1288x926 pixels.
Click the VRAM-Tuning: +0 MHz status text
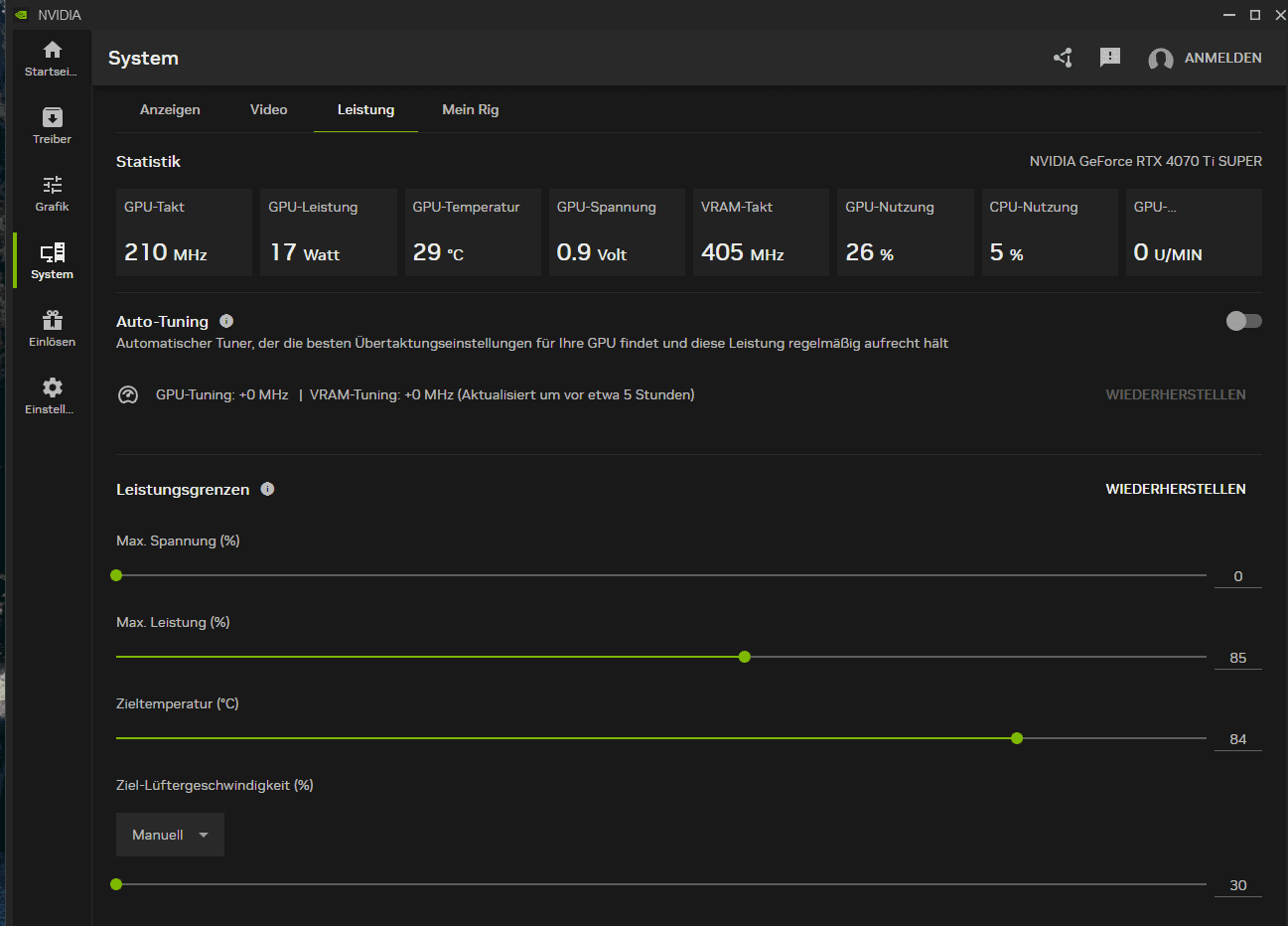point(381,394)
